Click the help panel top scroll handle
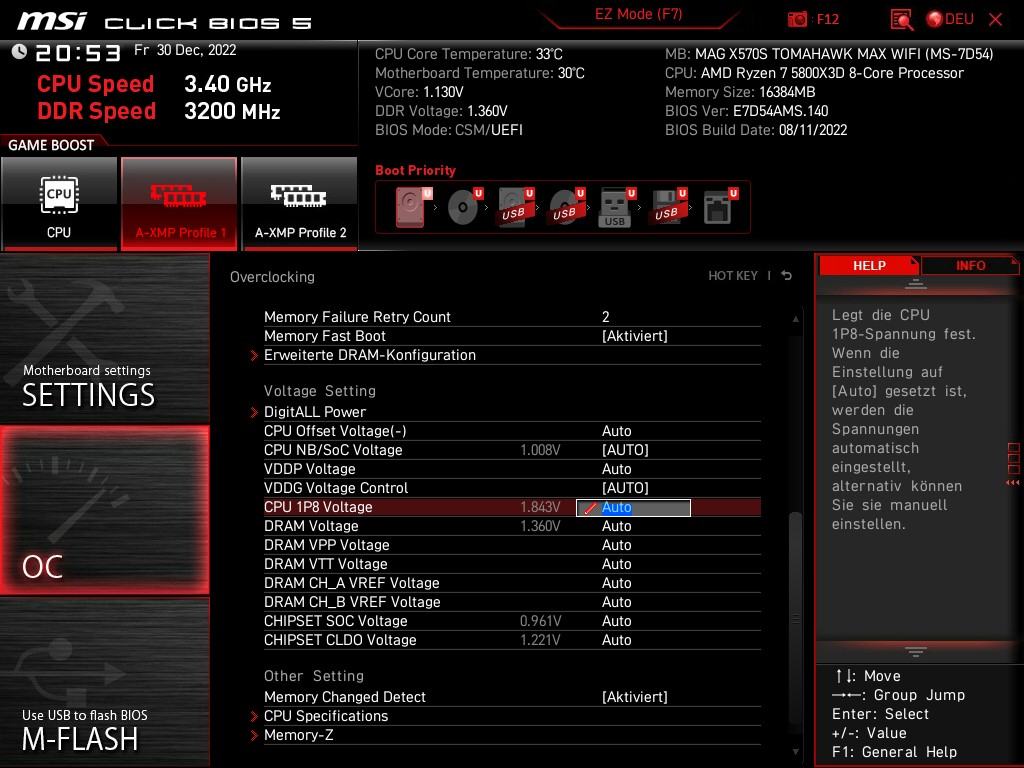Image resolution: width=1024 pixels, height=768 pixels. [x=916, y=284]
